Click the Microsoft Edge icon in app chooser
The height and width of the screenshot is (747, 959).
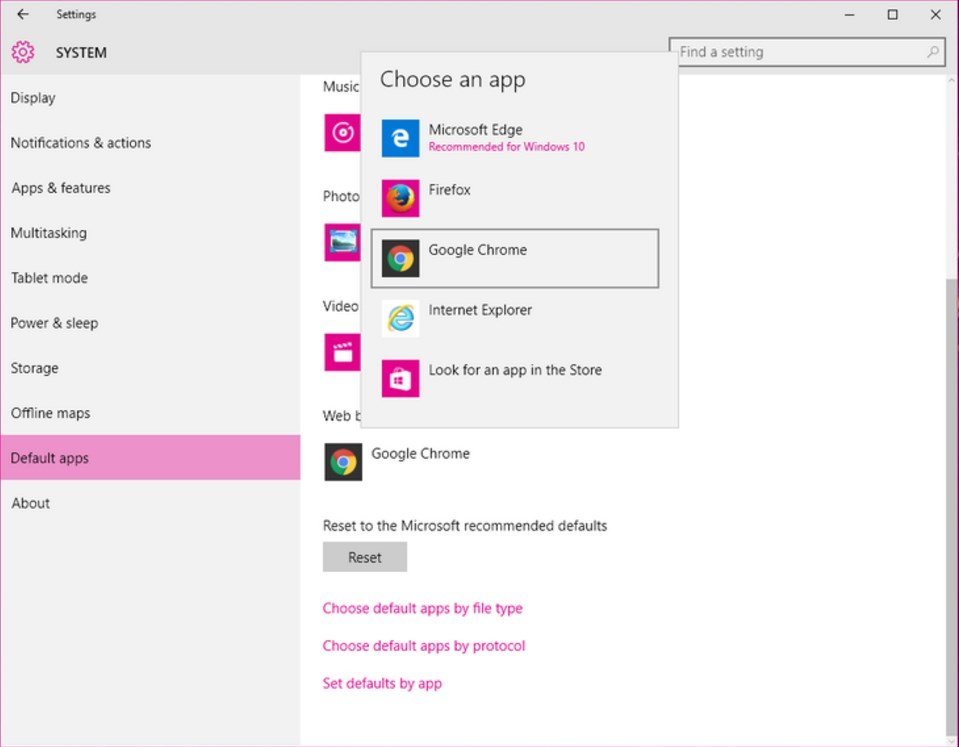[400, 139]
